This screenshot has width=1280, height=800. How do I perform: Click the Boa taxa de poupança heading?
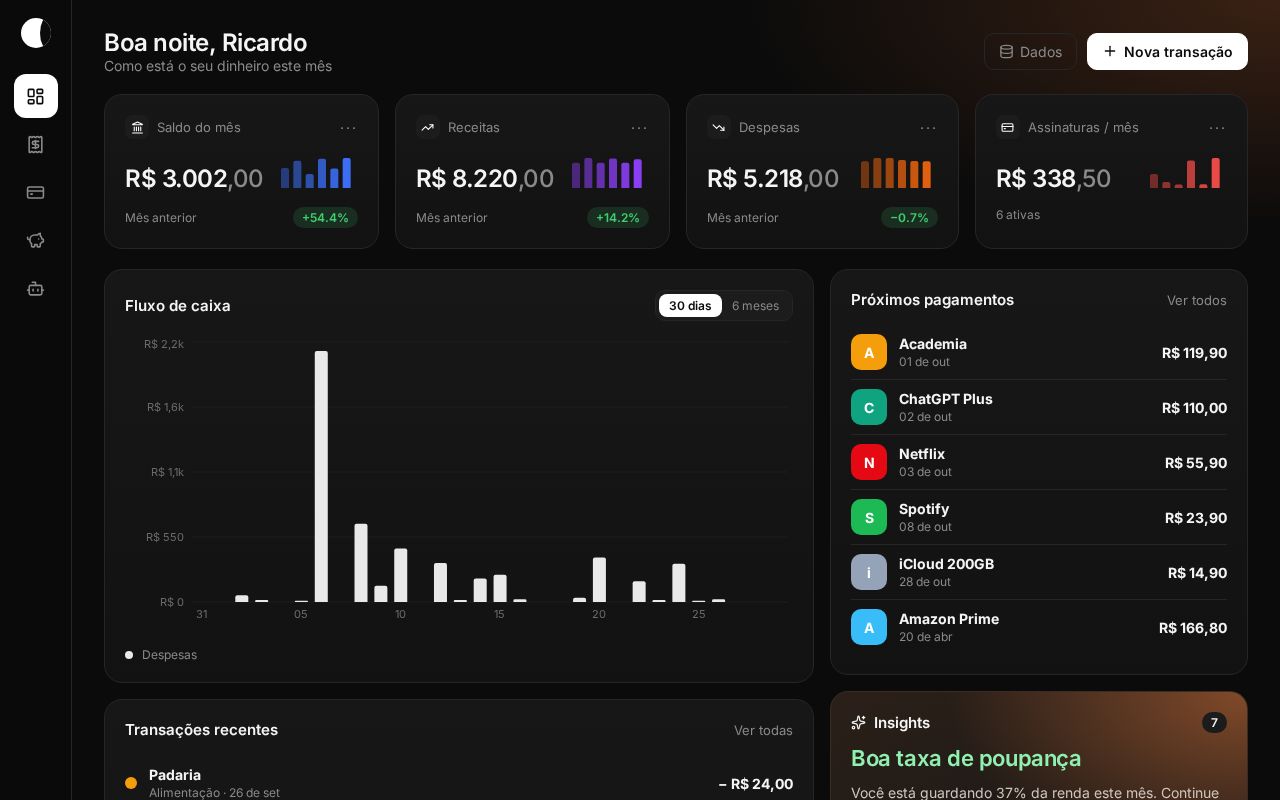pyautogui.click(x=966, y=758)
